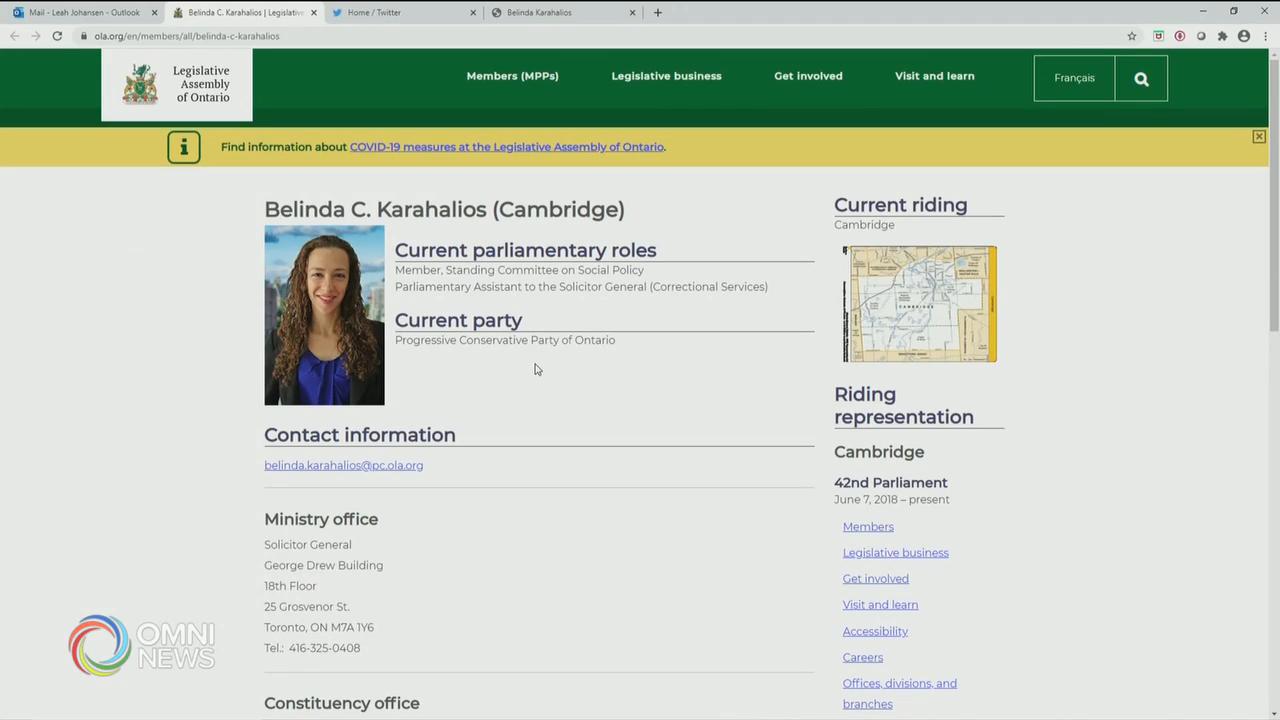Close the yellow COVID-19 notice banner

pyautogui.click(x=1259, y=137)
